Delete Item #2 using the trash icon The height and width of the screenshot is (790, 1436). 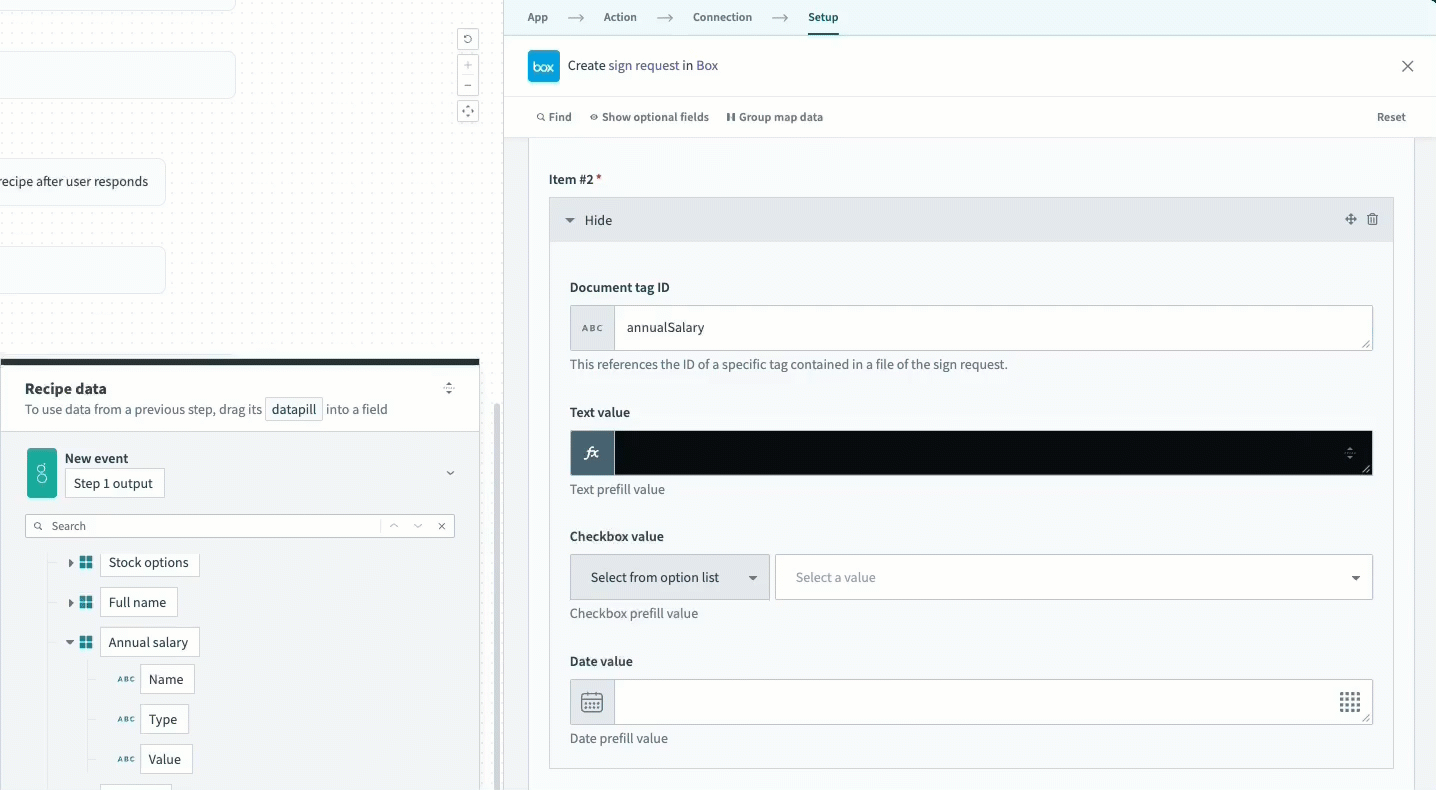click(x=1372, y=219)
